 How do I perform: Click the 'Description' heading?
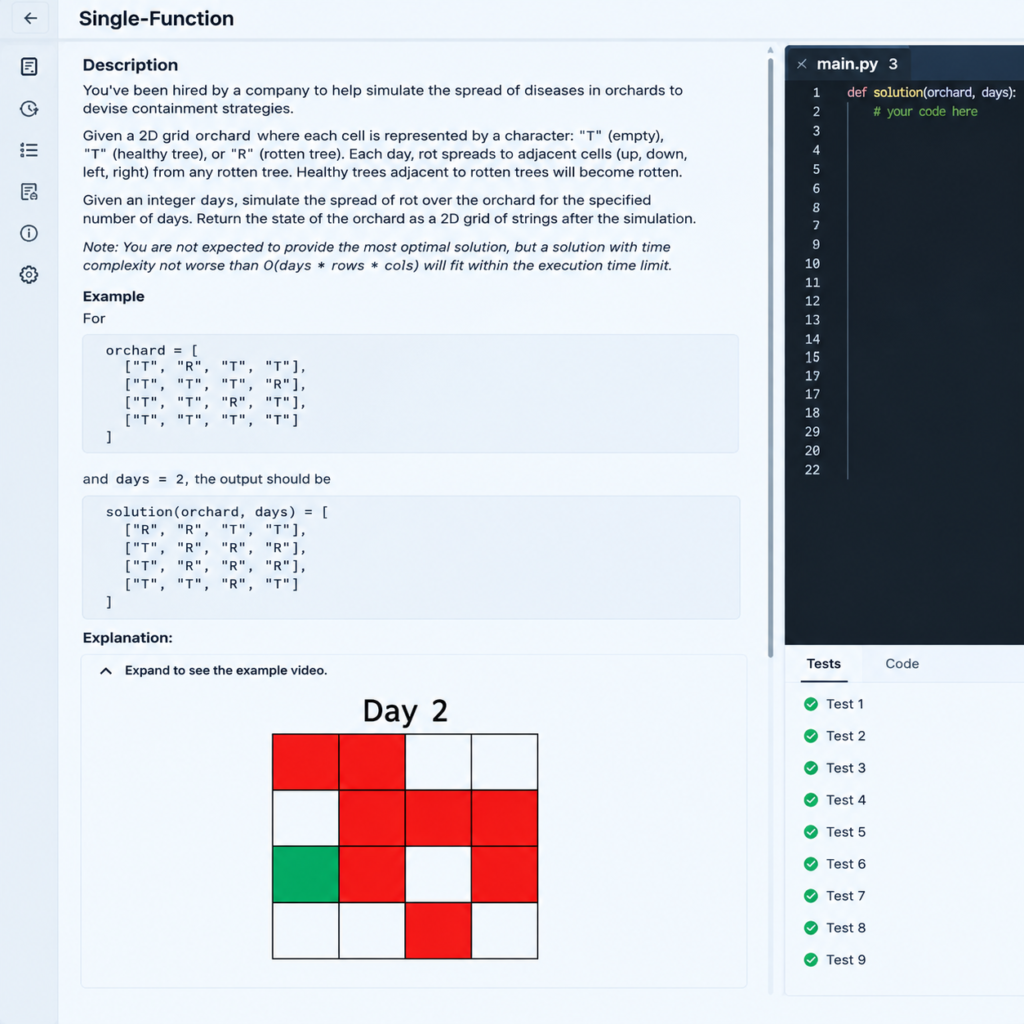[130, 65]
